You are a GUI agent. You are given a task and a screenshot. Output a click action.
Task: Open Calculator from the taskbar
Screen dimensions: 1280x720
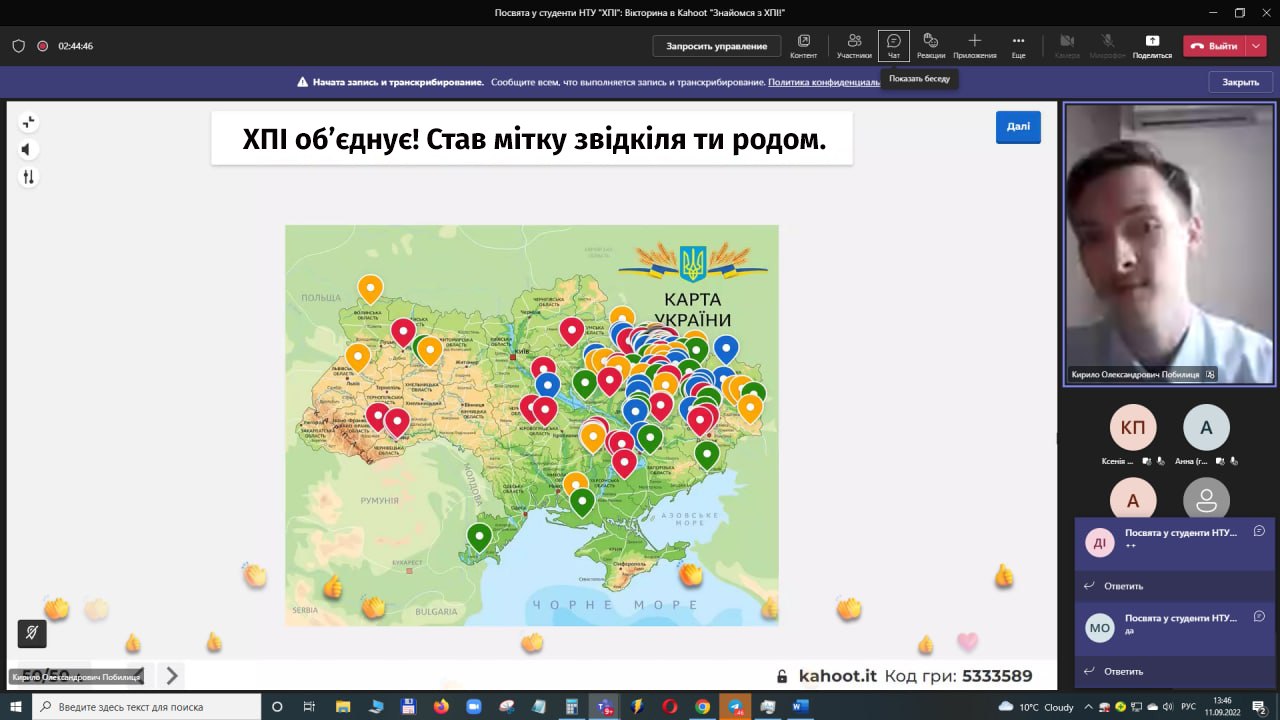pos(571,707)
